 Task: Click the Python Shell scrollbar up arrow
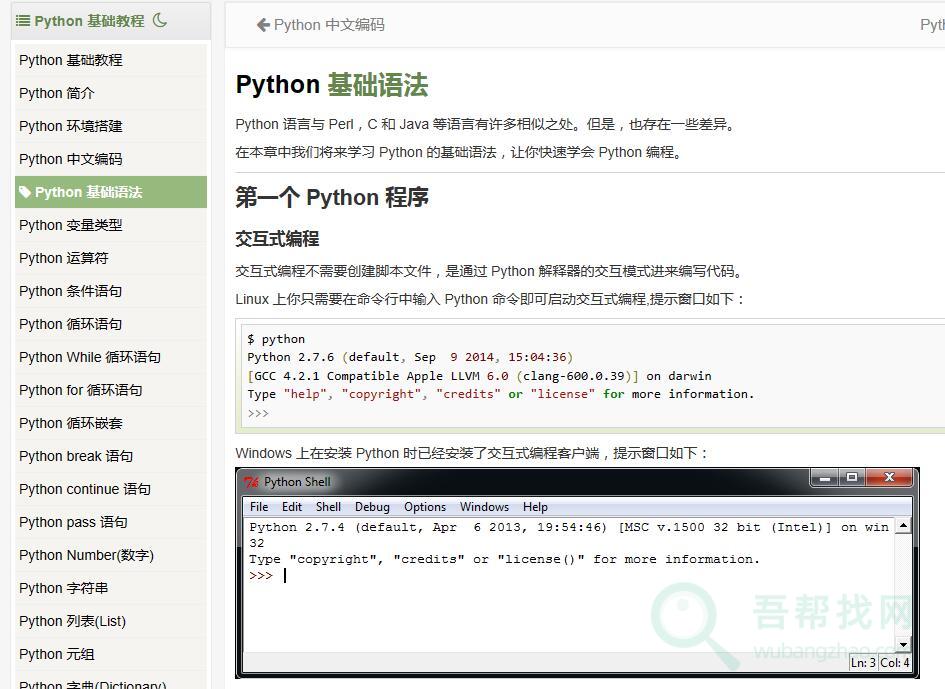pyautogui.click(x=903, y=526)
